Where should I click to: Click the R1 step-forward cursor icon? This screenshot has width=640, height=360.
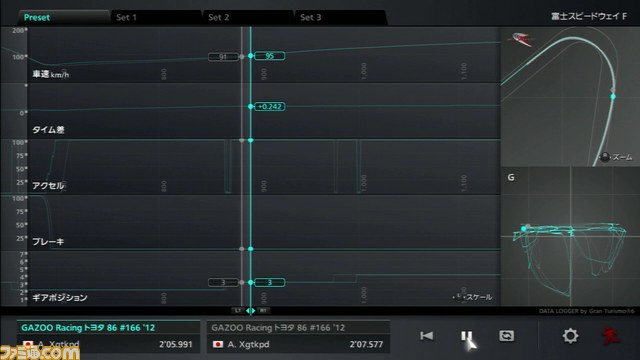263,311
